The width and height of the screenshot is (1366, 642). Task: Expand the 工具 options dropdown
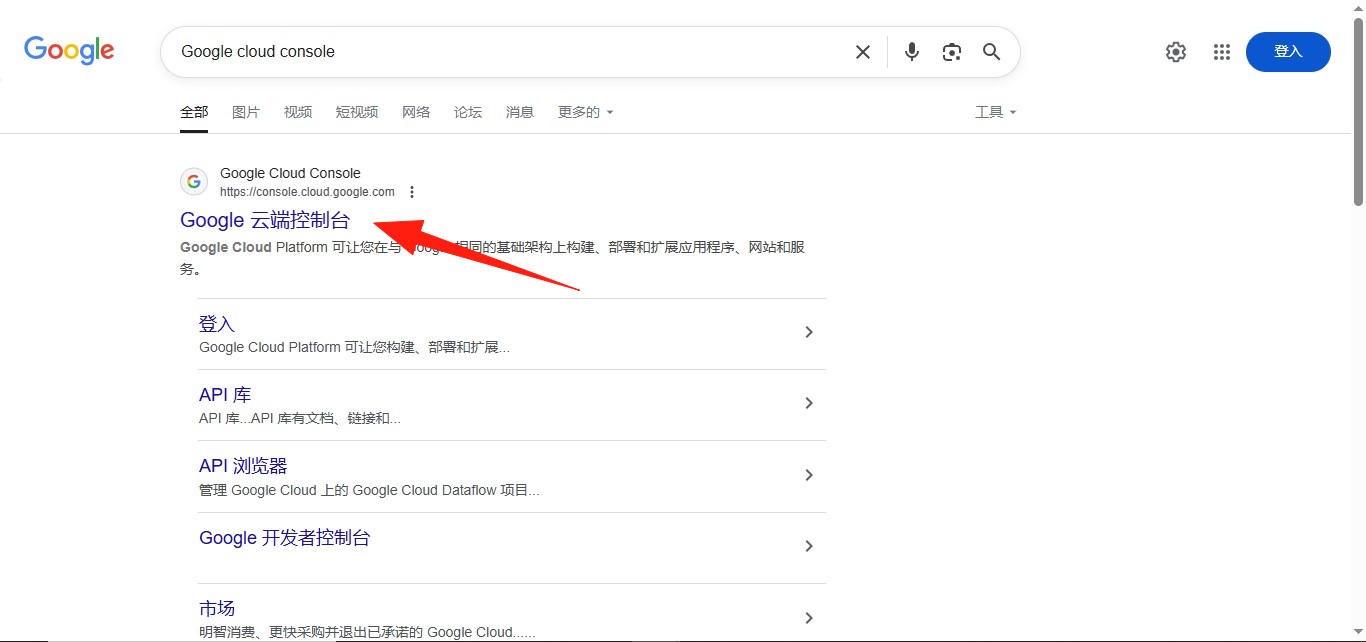996,111
